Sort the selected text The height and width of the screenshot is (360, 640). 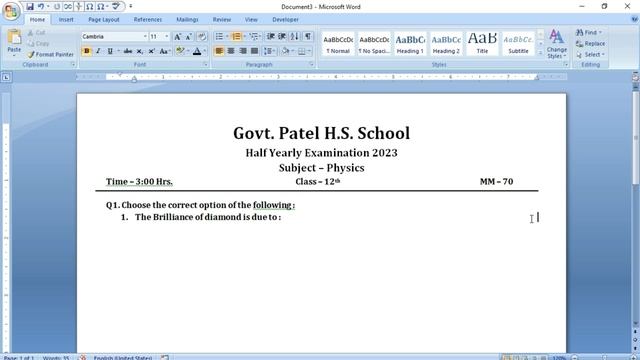click(x=295, y=37)
